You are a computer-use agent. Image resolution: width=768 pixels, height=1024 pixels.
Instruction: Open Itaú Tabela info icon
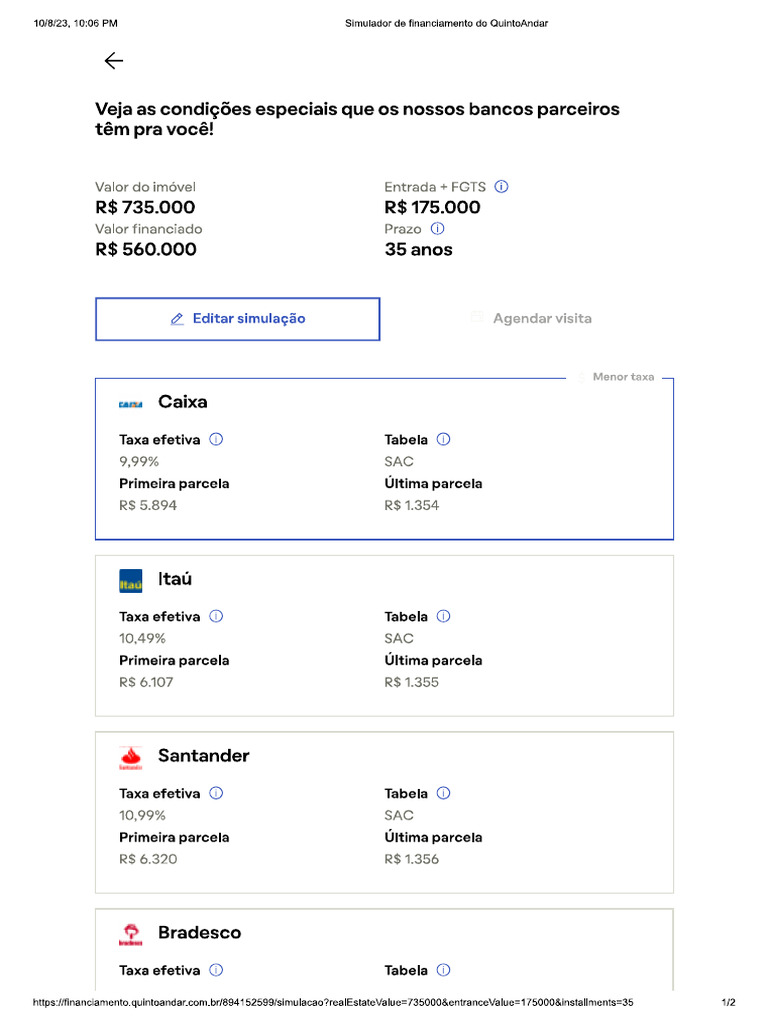click(444, 616)
